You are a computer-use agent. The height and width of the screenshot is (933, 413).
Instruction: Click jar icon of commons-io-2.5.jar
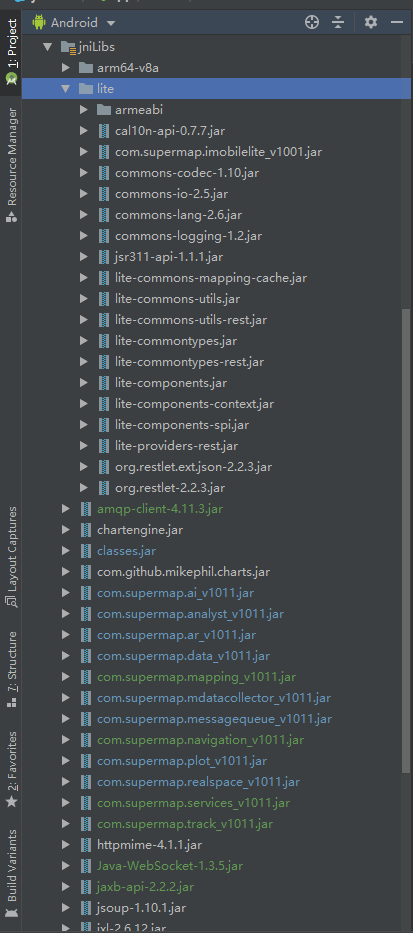[x=104, y=194]
